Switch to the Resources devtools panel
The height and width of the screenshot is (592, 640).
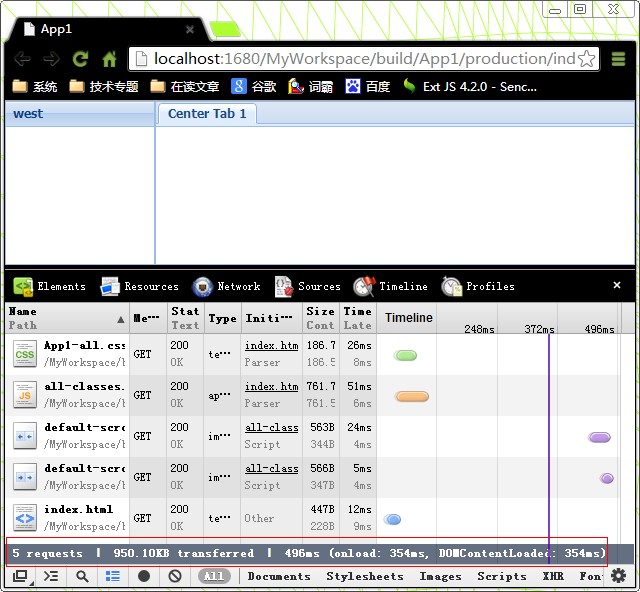click(x=140, y=286)
